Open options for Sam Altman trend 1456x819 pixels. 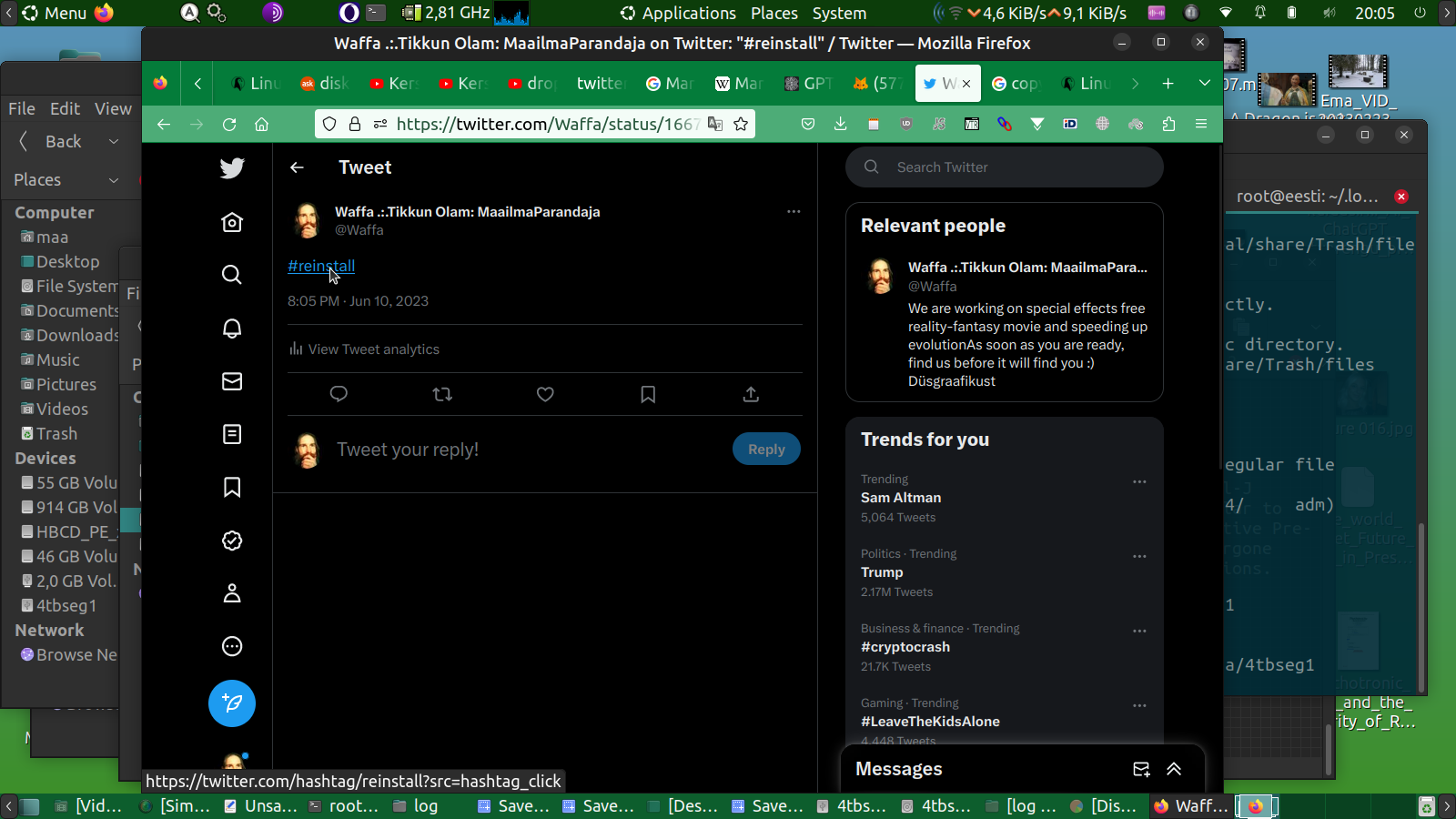tap(1139, 481)
